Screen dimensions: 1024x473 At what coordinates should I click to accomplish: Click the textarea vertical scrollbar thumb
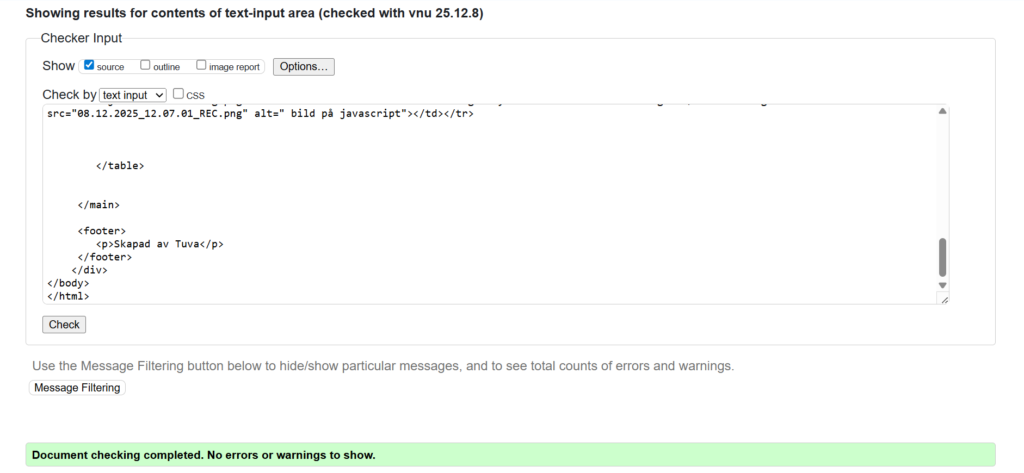coord(942,257)
